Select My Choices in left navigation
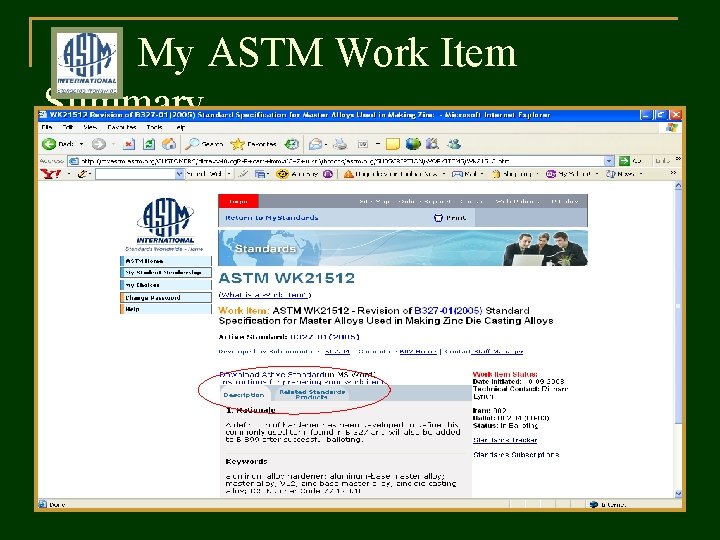This screenshot has height=540, width=720. 166,285
